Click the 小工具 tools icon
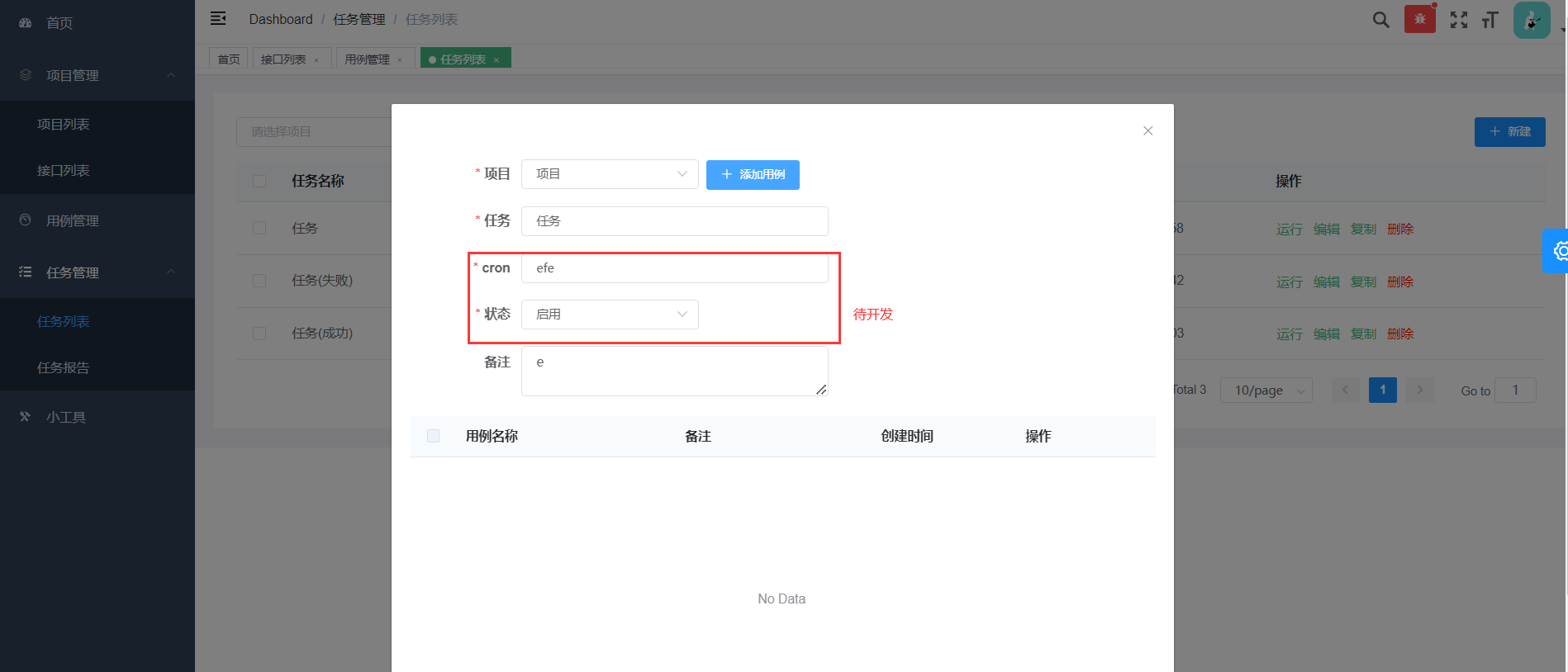 26,417
